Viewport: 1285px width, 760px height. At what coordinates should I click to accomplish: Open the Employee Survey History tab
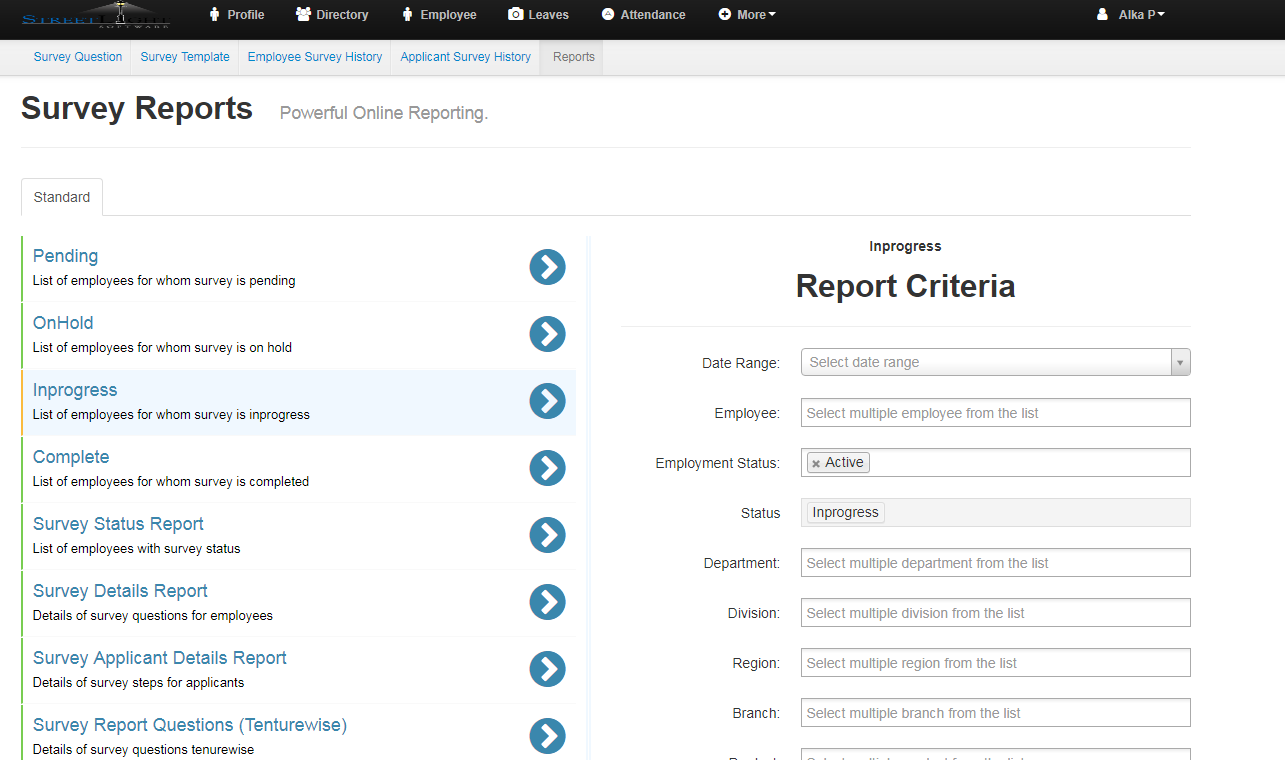pos(315,57)
